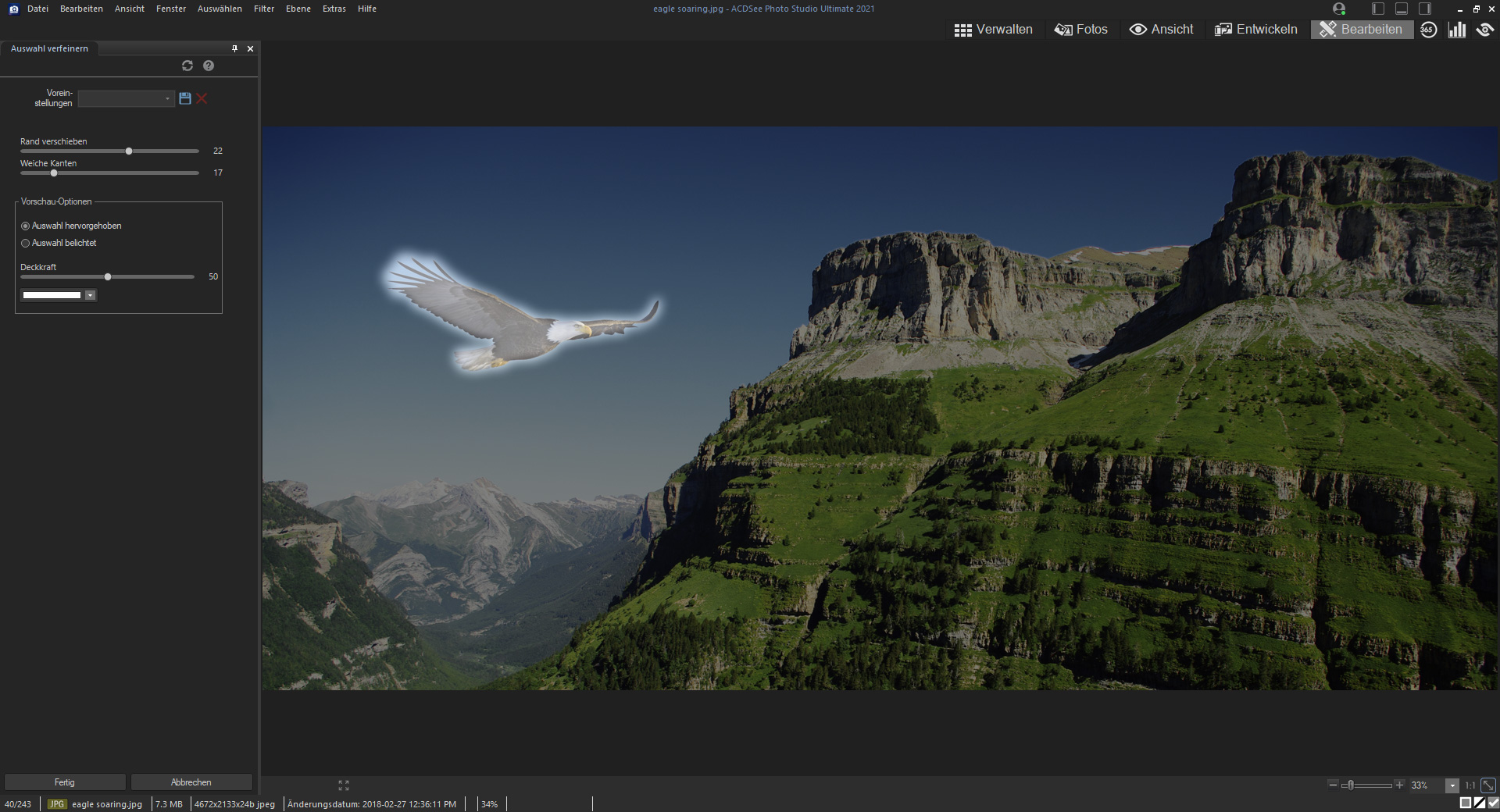This screenshot has width=1500, height=812.
Task: Open the 365 mode icon
Action: (1428, 30)
